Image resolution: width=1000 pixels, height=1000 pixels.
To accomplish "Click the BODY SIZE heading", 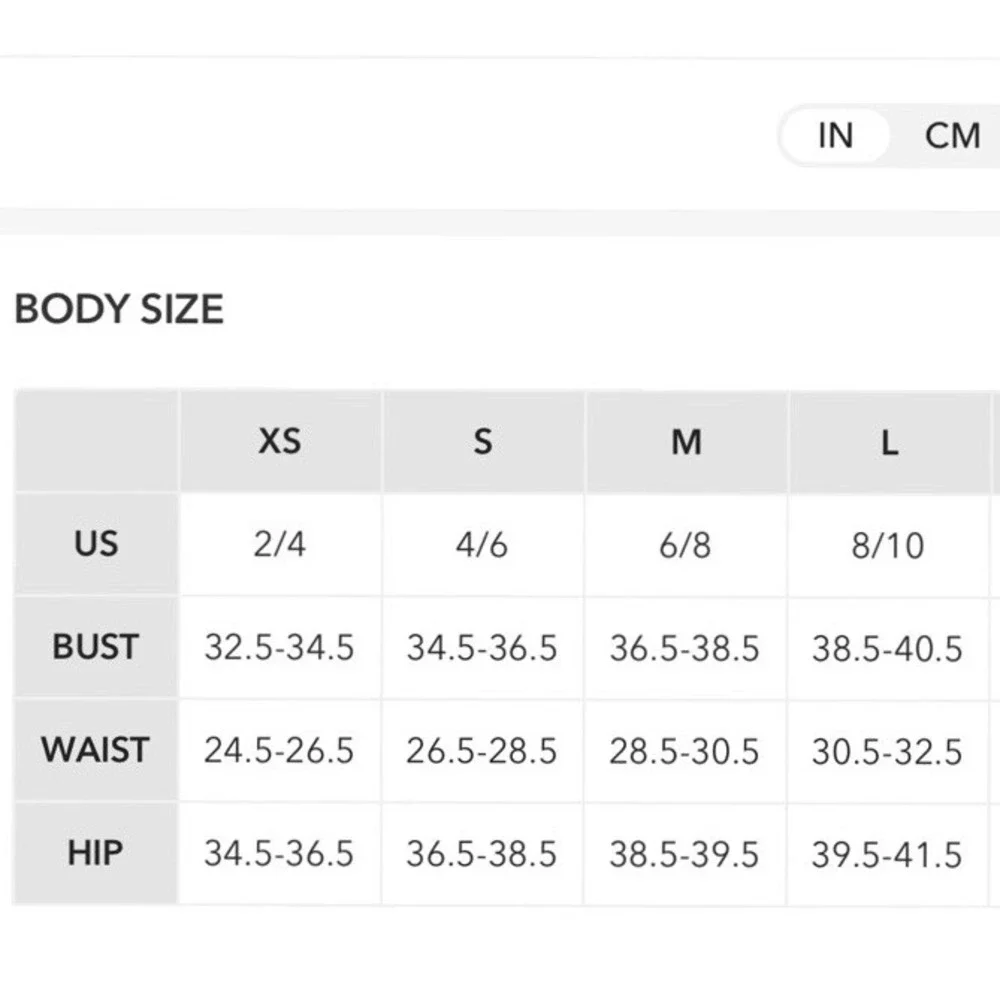I will point(119,309).
